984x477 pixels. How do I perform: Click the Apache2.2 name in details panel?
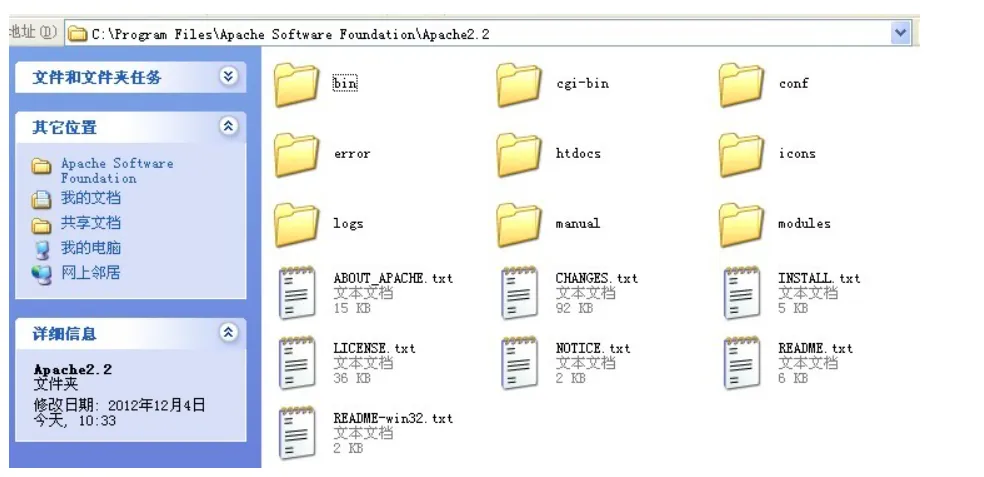tap(73, 370)
